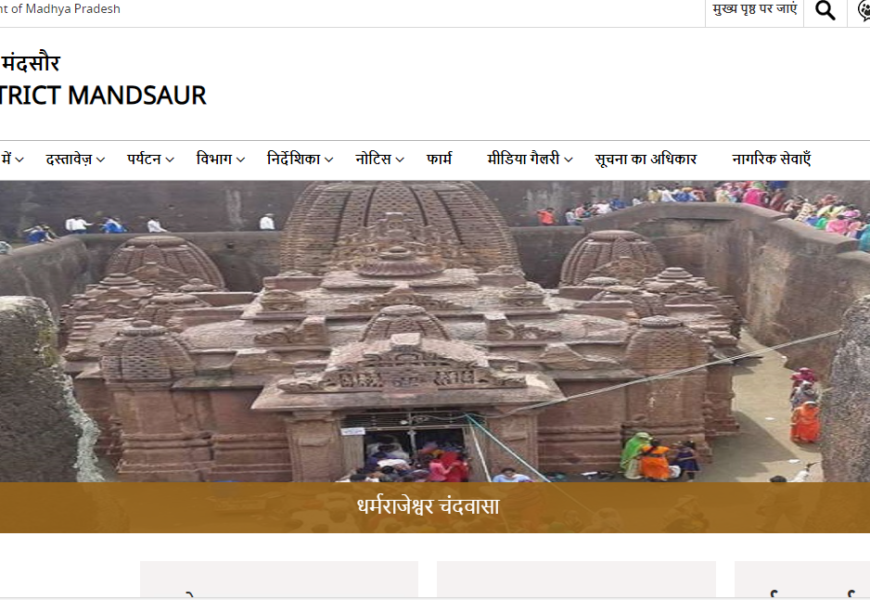Click the leftmost card below the banner
The width and height of the screenshot is (870, 600).
click(278, 580)
